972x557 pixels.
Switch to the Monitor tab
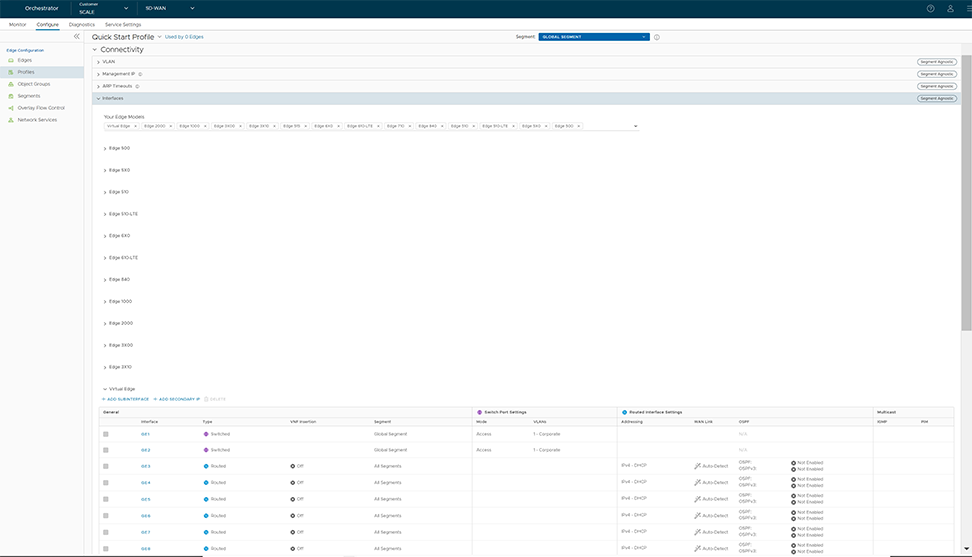18,24
